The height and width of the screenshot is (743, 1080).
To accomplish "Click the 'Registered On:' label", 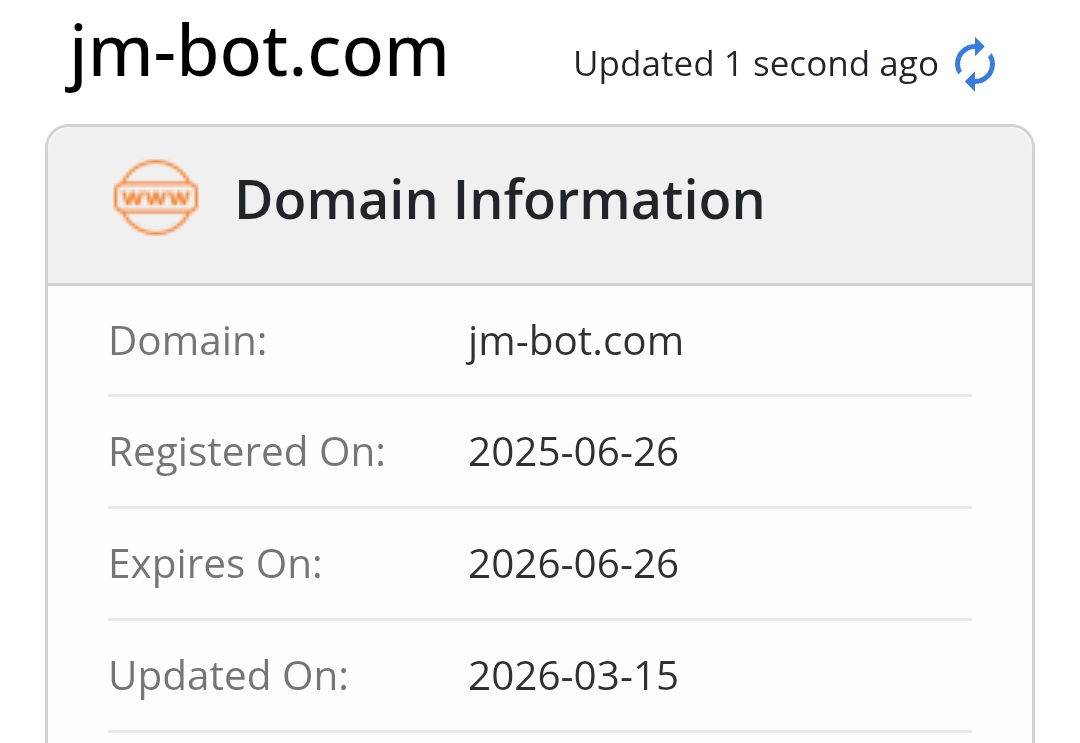I will click(247, 452).
